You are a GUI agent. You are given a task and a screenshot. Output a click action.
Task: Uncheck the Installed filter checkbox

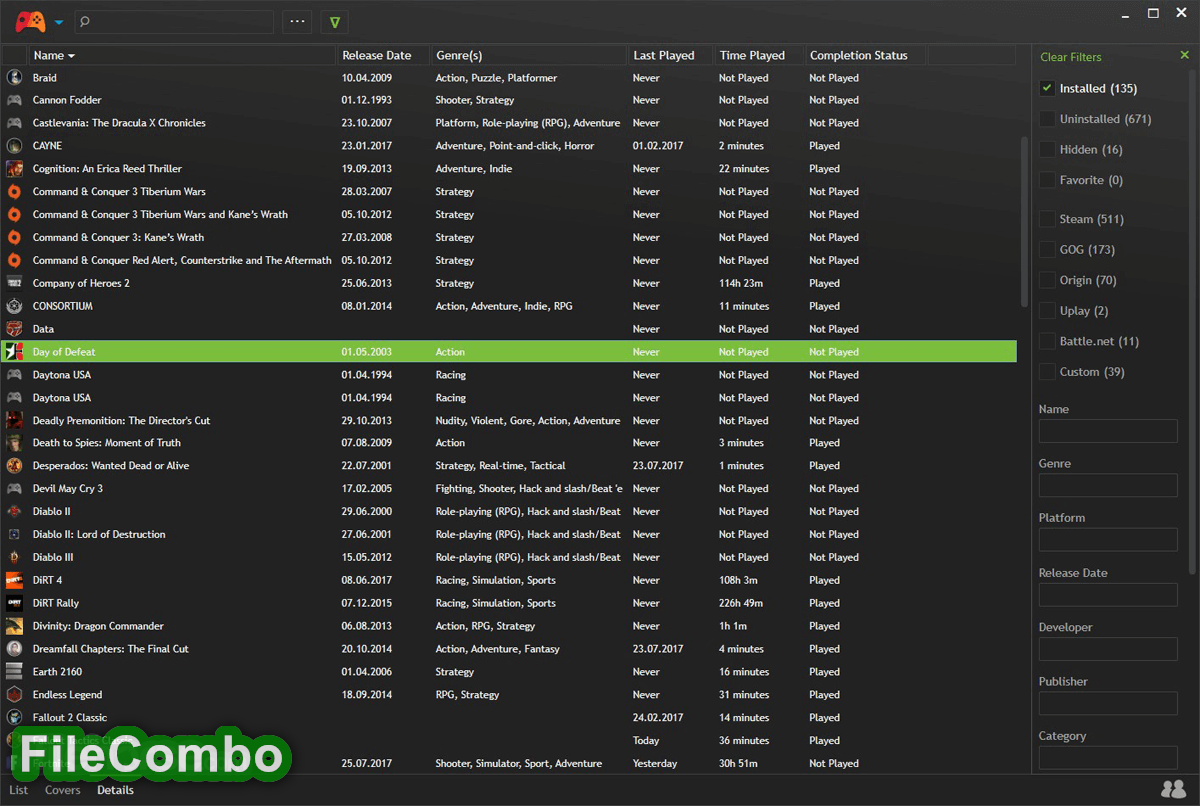click(x=1047, y=88)
